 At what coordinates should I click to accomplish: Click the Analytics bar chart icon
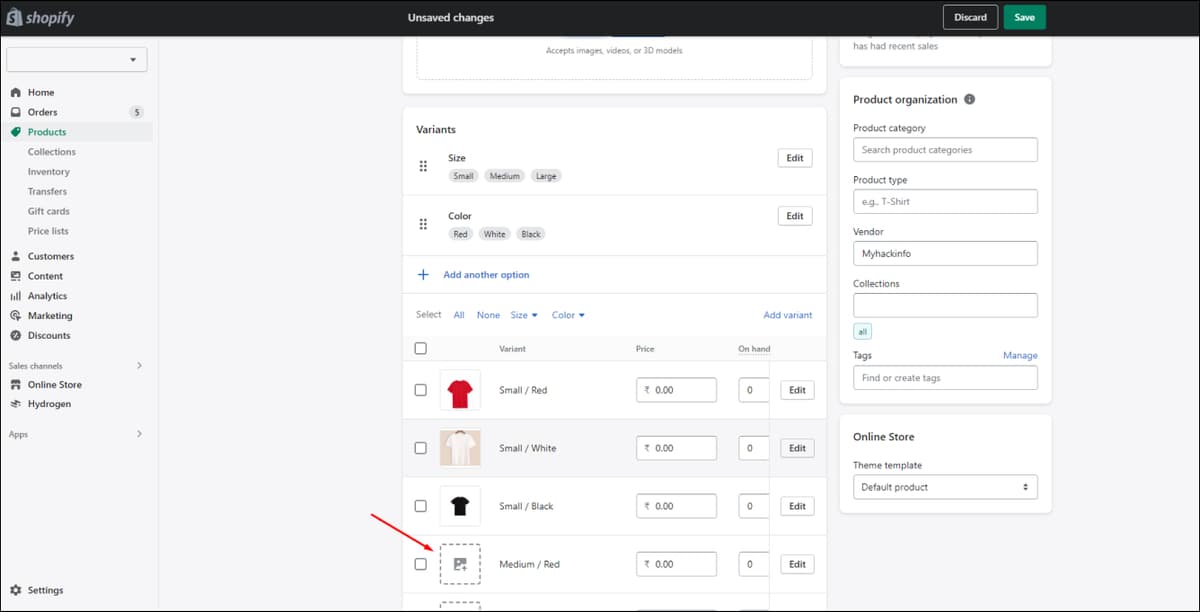click(15, 296)
